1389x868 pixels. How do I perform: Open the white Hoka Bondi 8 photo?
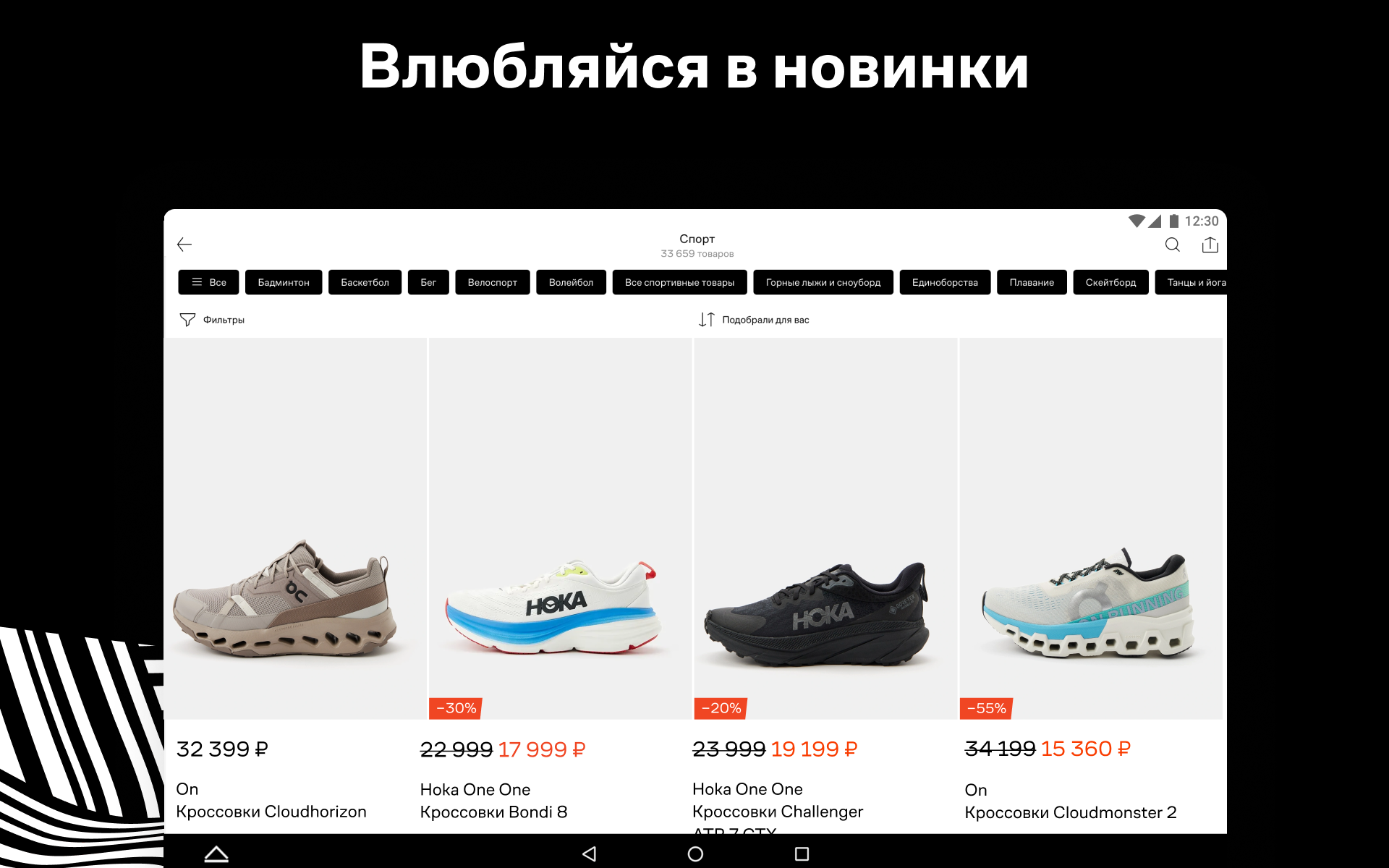(x=560, y=528)
